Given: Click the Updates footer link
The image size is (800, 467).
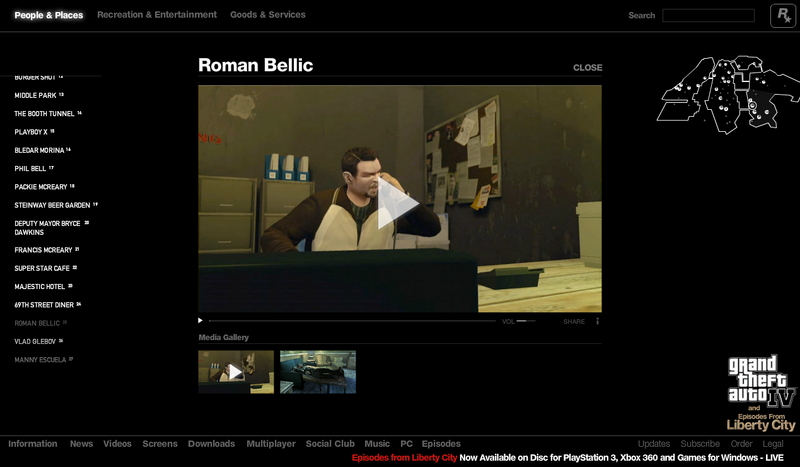Looking at the screenshot, I should click(x=654, y=444).
